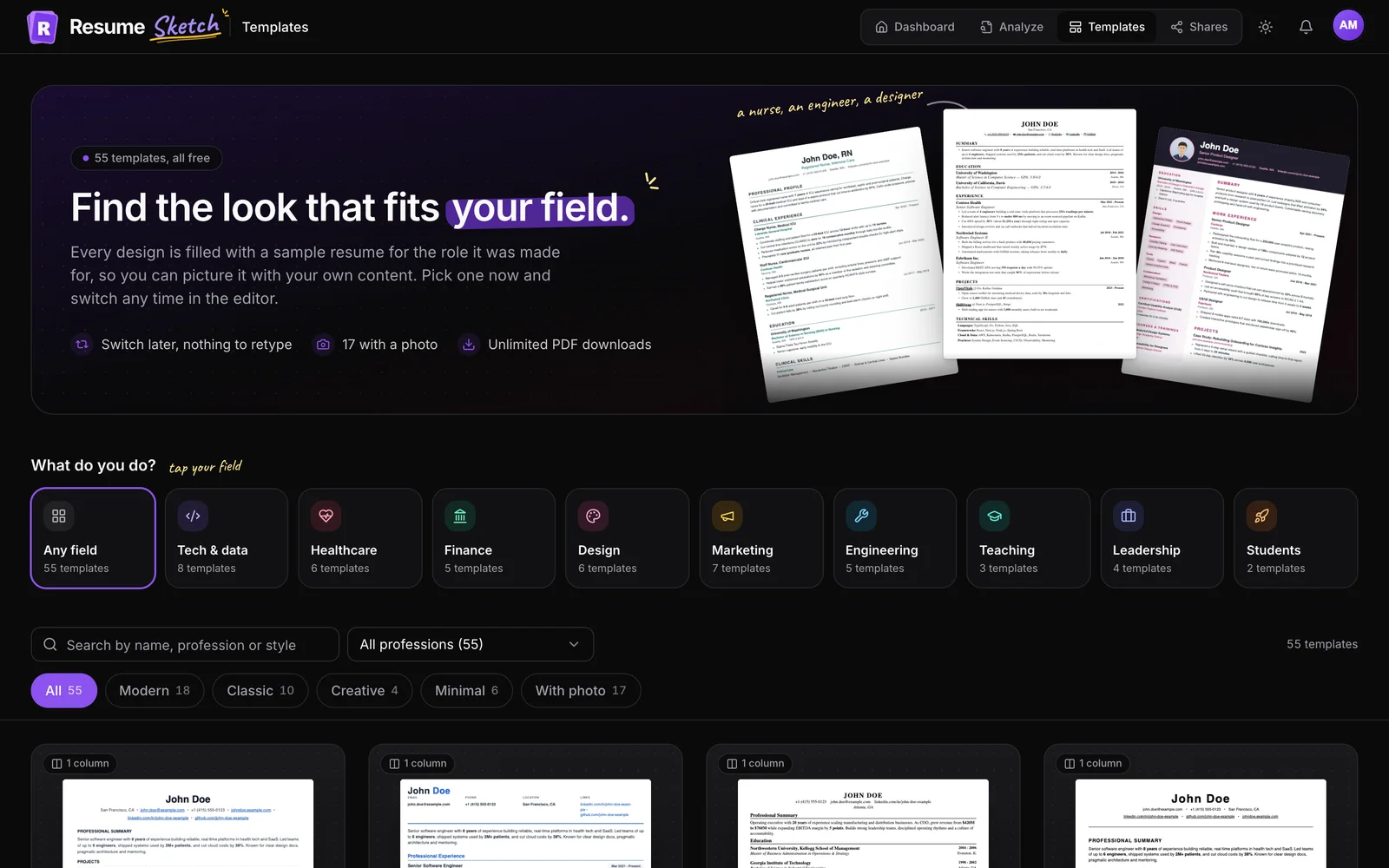The width and height of the screenshot is (1389, 868).
Task: Click '17 with a photo' text
Action: click(x=390, y=345)
